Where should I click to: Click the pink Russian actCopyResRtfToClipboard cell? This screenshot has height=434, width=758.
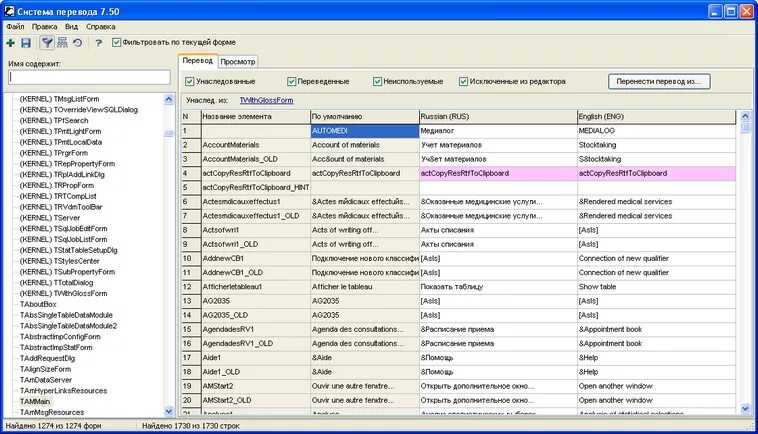[498, 174]
